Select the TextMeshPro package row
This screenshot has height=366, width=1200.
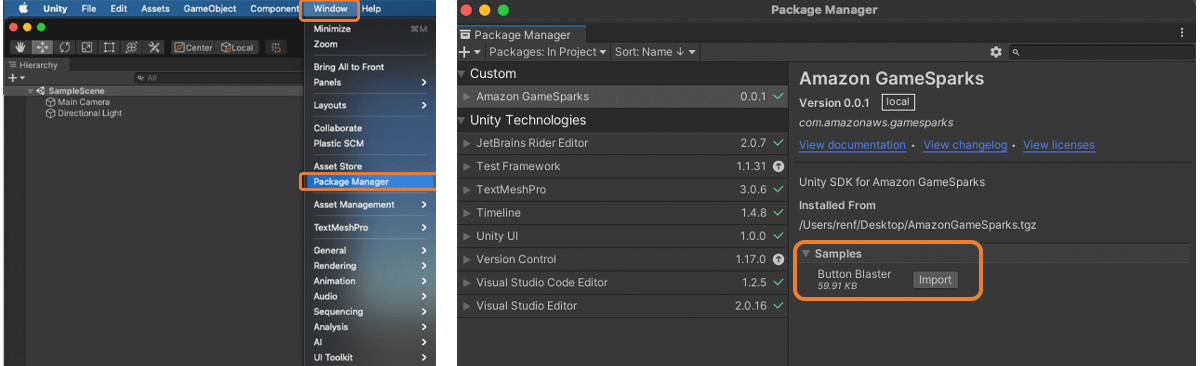coord(622,189)
